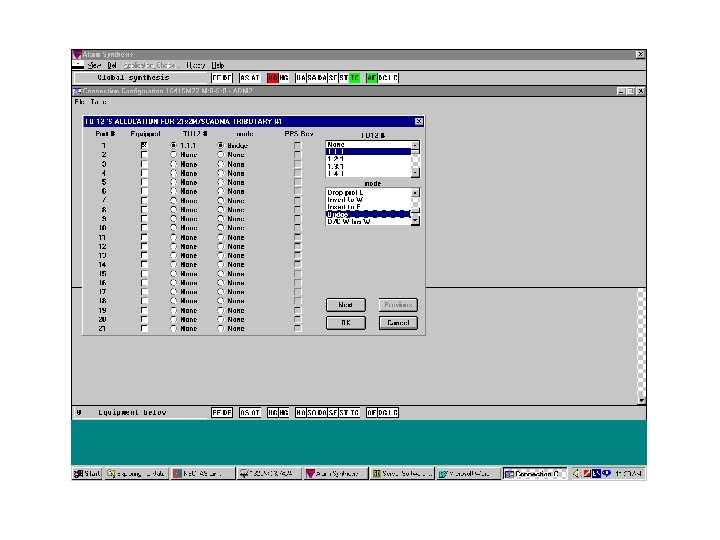This screenshot has height=540, width=720.
Task: Click TU12 list scrollbar thumb
Action: click(415, 152)
